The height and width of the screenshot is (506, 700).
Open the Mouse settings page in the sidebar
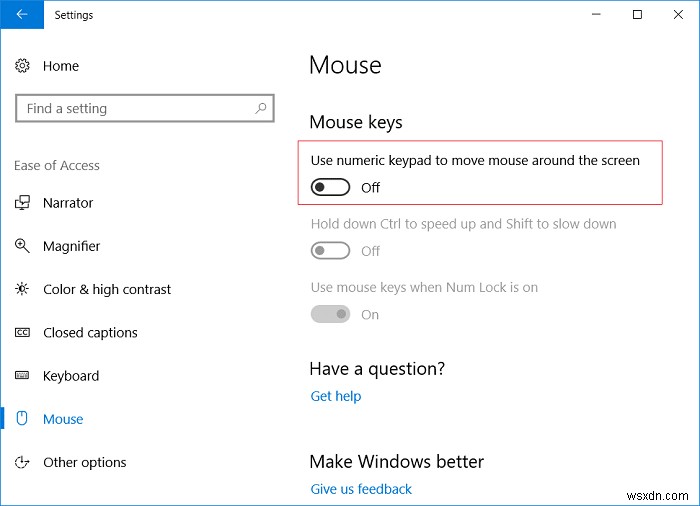[x=63, y=419]
